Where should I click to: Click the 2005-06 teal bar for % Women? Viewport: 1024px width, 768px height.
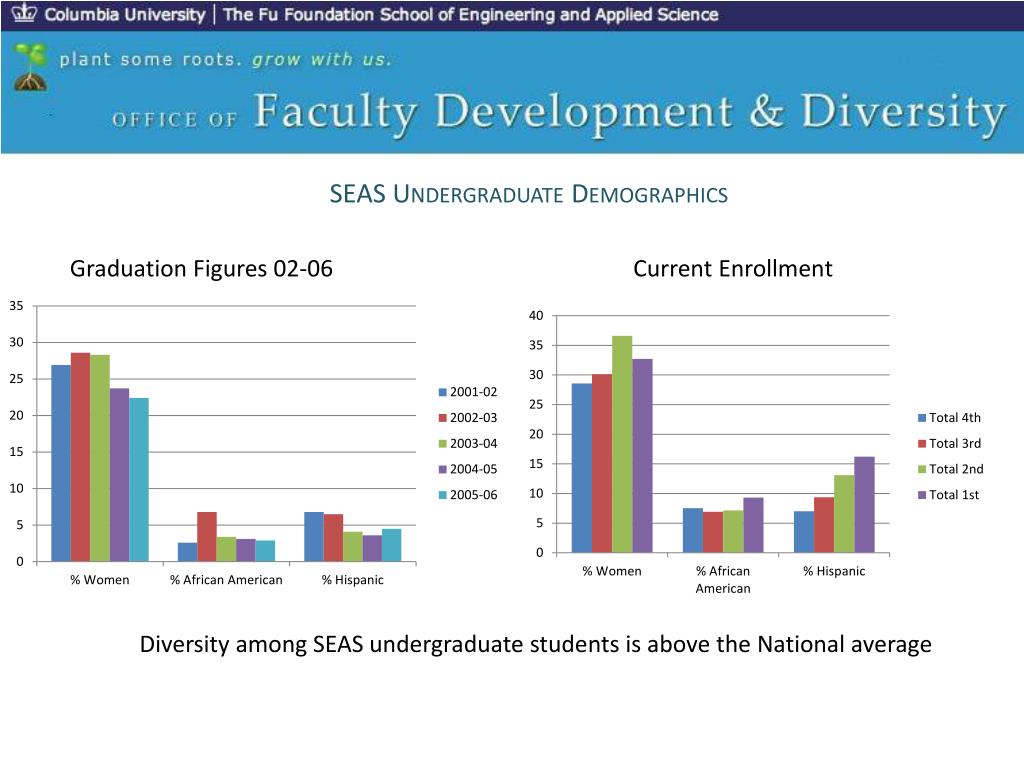pyautogui.click(x=138, y=479)
